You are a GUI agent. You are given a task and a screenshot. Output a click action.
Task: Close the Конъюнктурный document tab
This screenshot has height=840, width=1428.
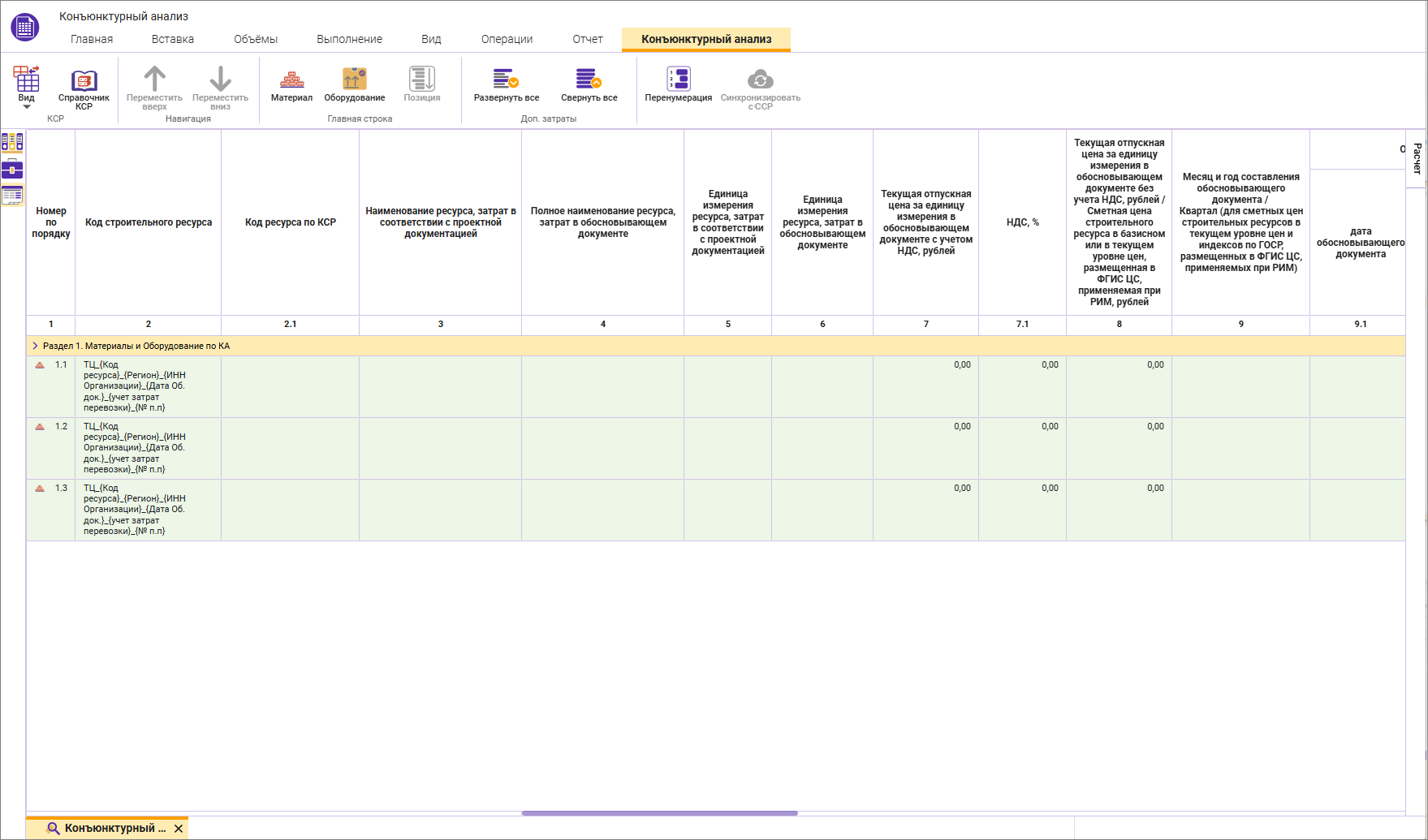coord(179,829)
